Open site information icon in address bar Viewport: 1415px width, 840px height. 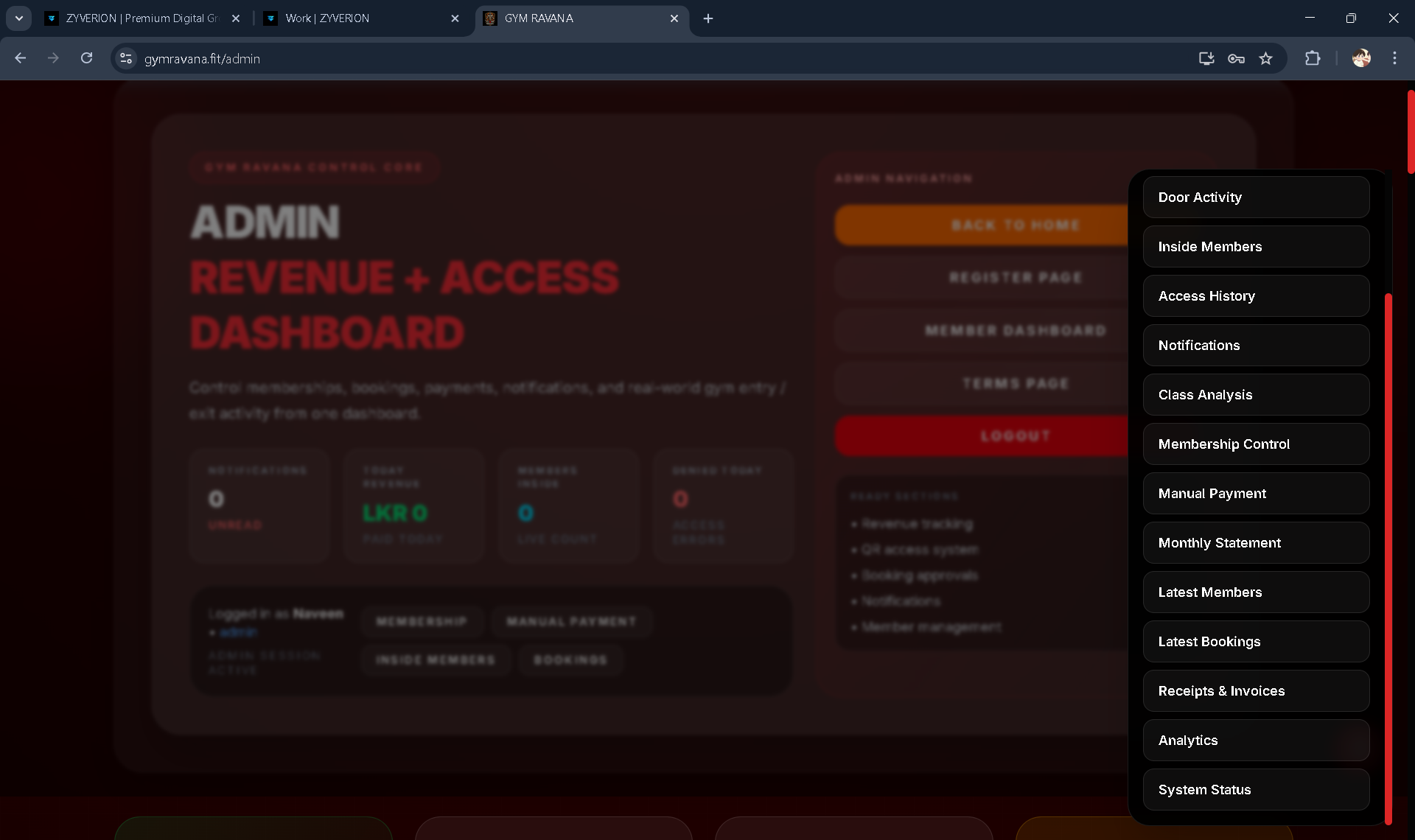[x=125, y=59]
